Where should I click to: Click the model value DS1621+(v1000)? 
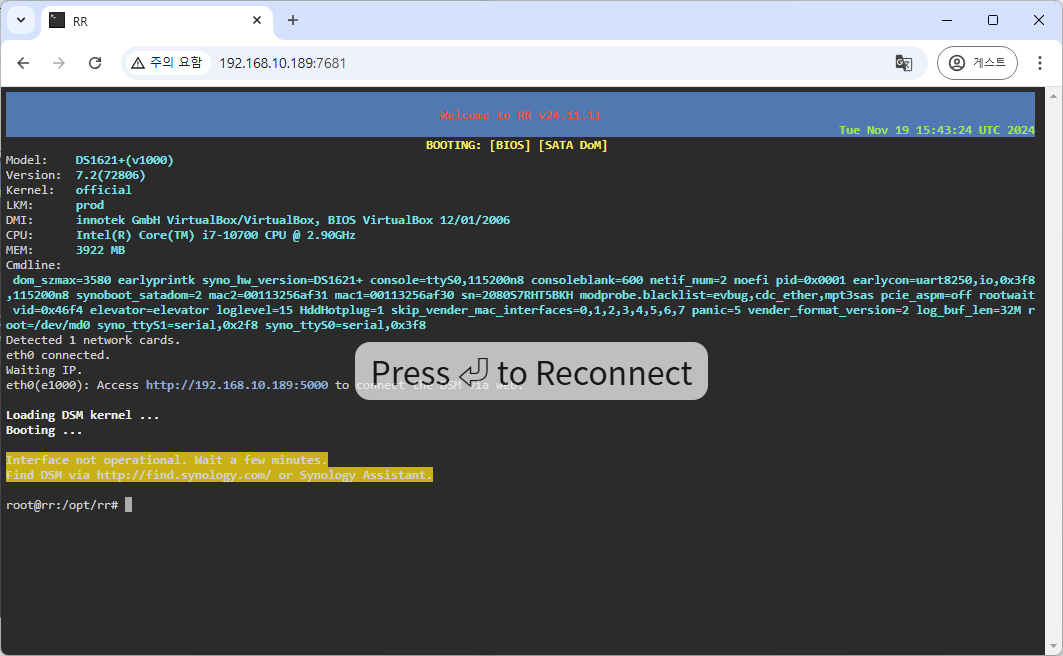(125, 160)
